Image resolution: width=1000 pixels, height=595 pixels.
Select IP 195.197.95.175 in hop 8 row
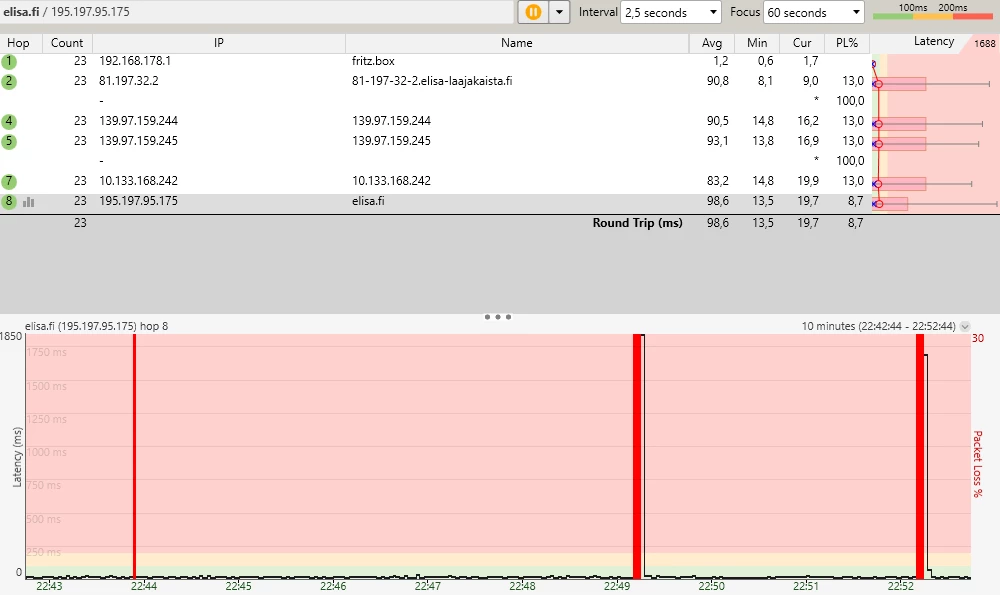click(138, 201)
